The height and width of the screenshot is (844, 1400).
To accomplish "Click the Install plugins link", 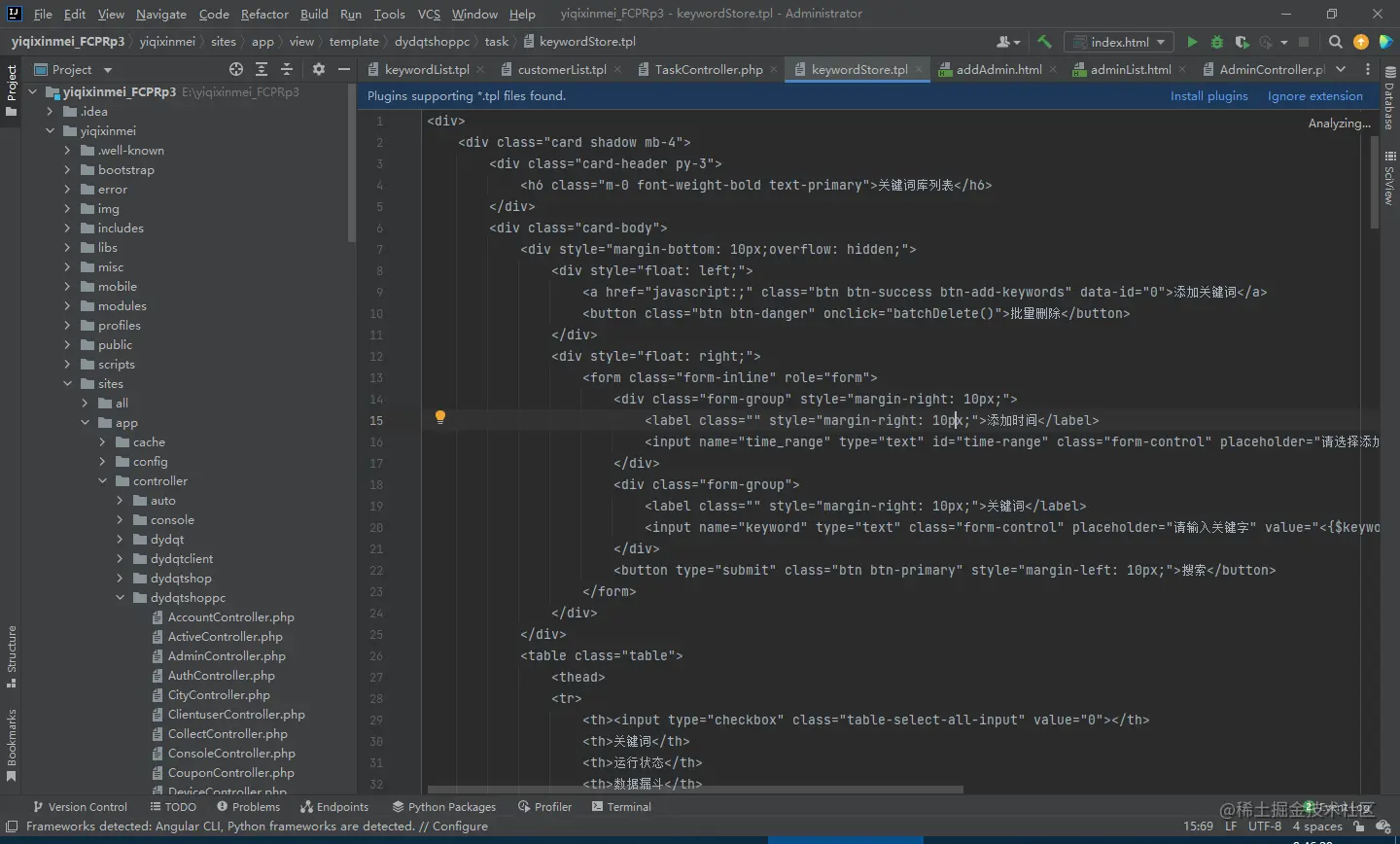I will pyautogui.click(x=1208, y=96).
